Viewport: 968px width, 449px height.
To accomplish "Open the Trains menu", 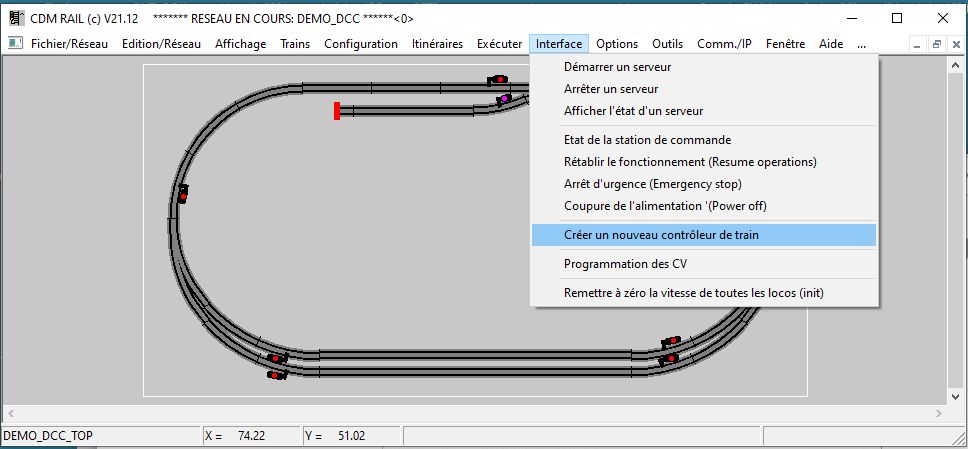I will coord(294,44).
